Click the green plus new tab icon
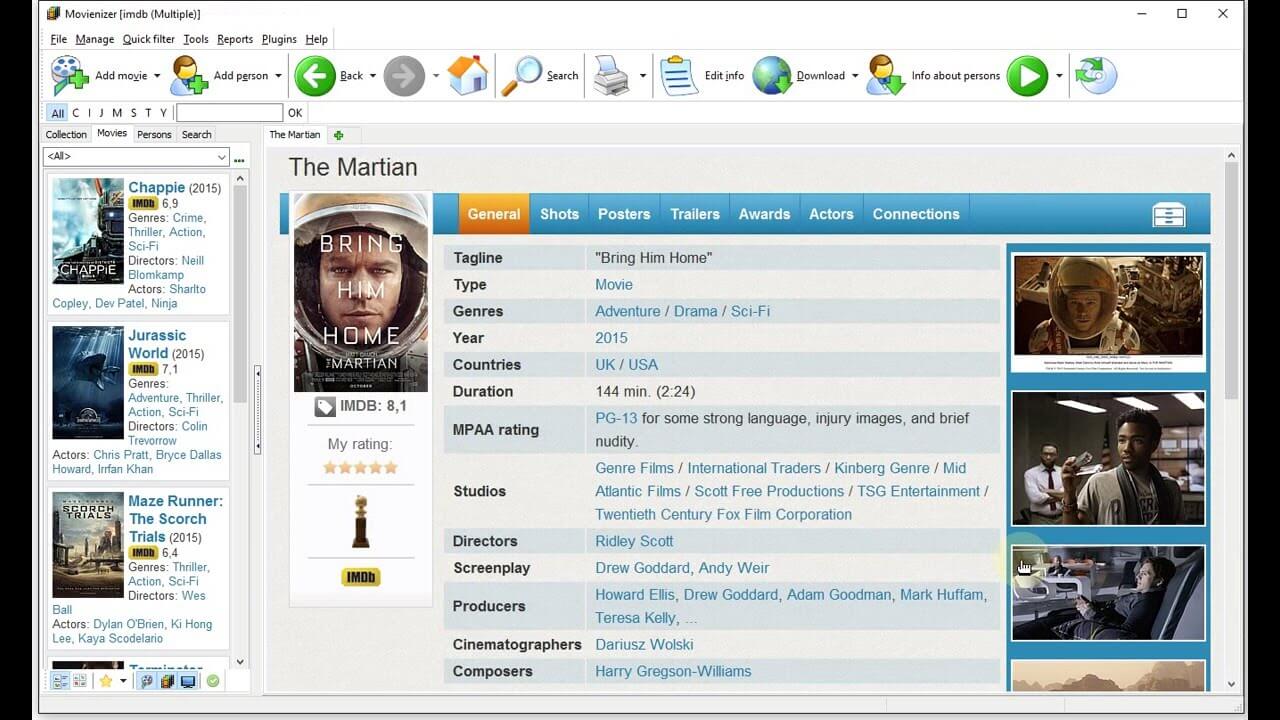This screenshot has height=720, width=1280. coord(339,135)
